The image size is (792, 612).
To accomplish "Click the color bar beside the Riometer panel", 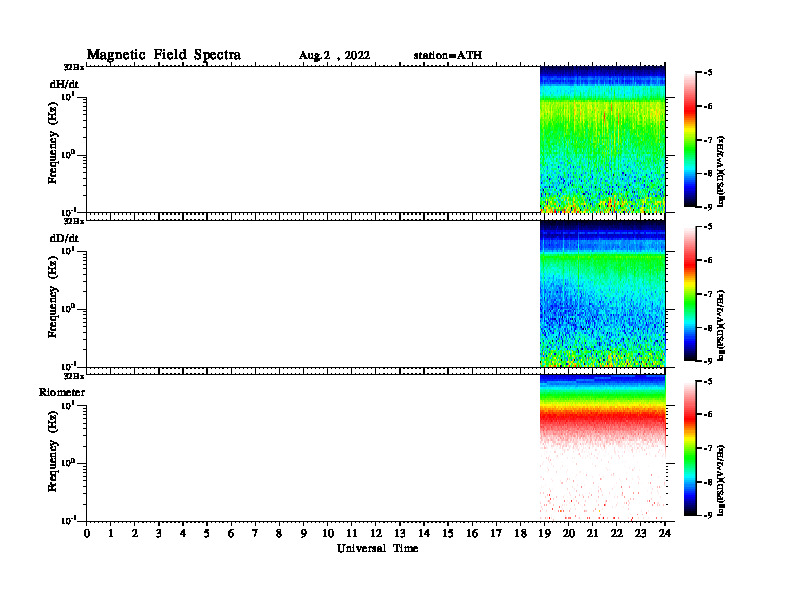I will 690,448.
